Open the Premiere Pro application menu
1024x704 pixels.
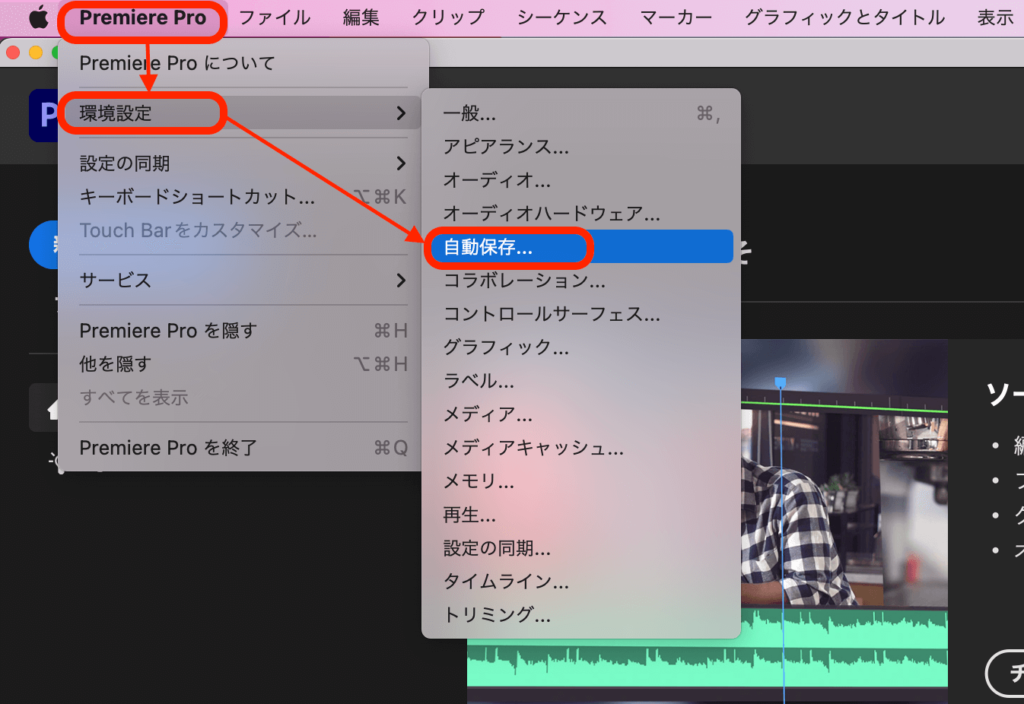(x=142, y=18)
